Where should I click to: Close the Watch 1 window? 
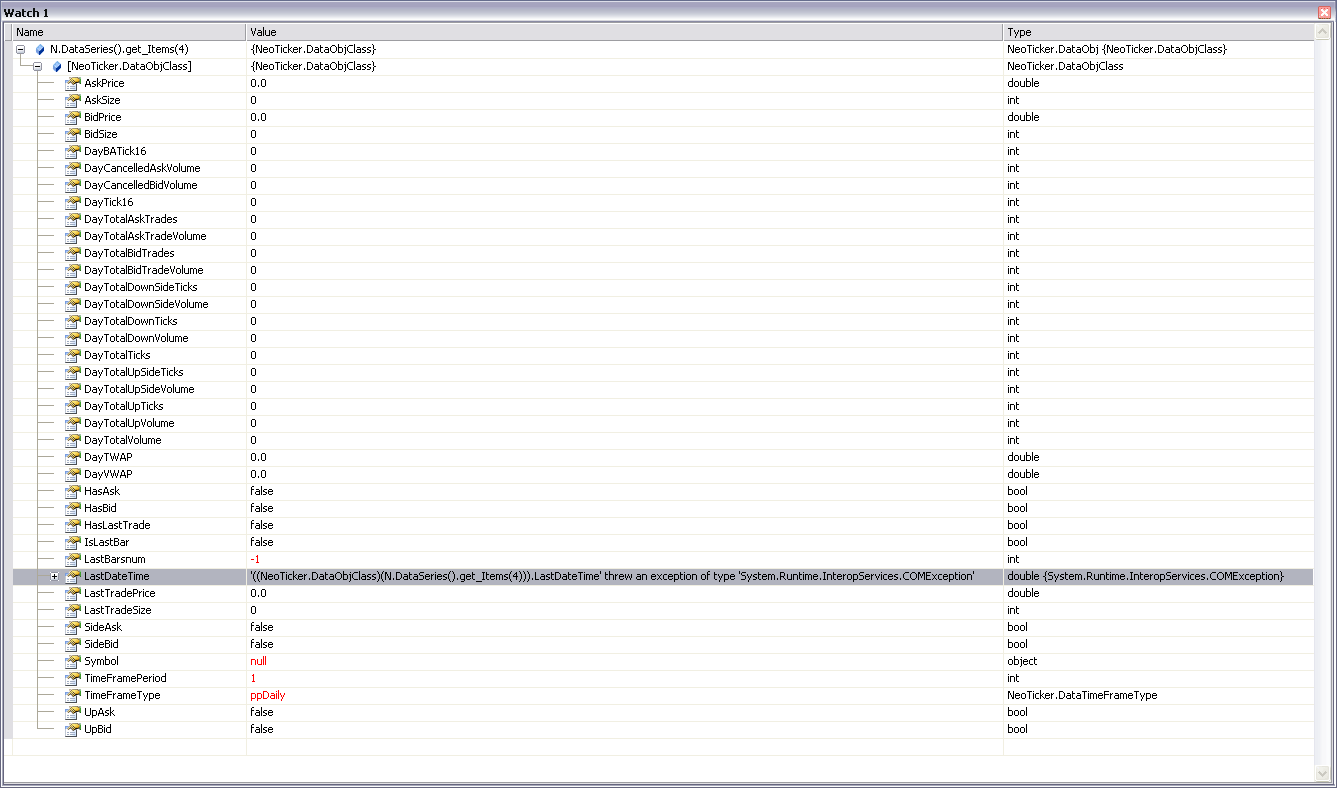tap(1325, 12)
